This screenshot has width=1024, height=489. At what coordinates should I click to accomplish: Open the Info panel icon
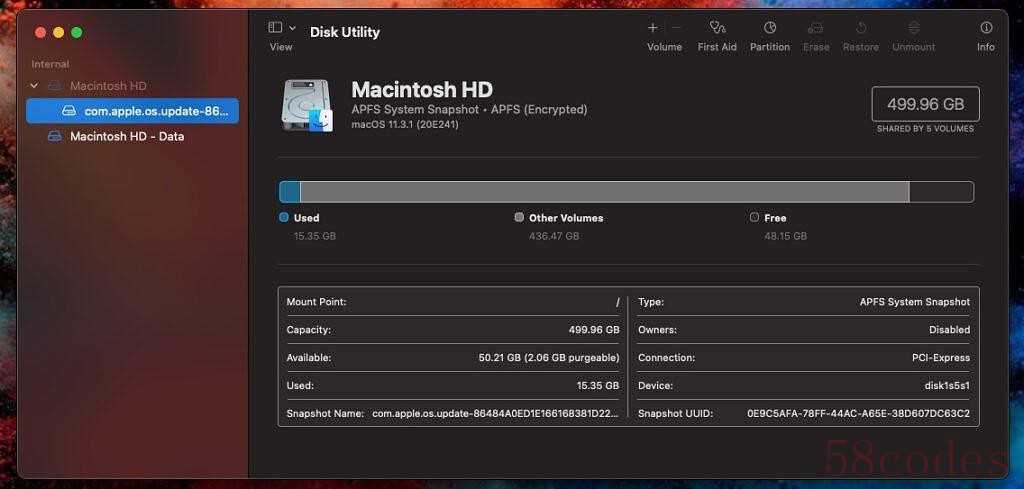[x=986, y=28]
